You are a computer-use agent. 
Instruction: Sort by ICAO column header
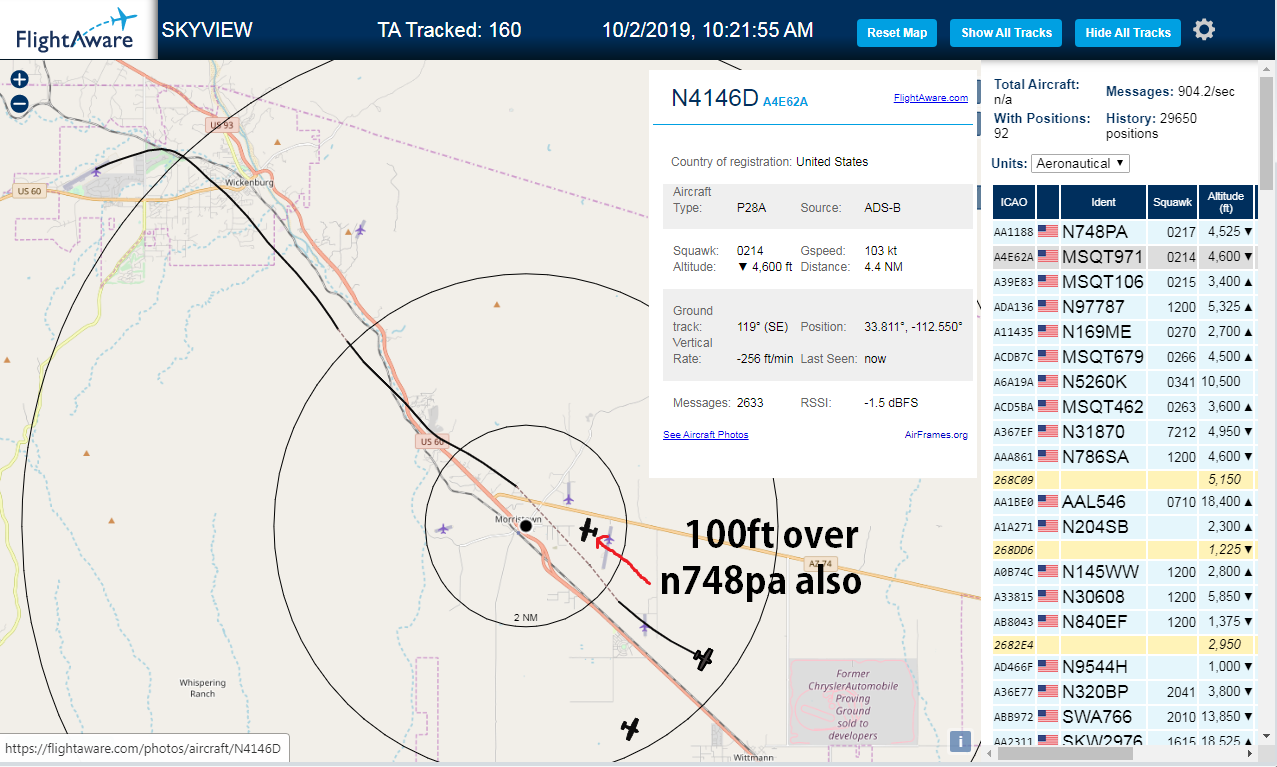tap(1014, 202)
